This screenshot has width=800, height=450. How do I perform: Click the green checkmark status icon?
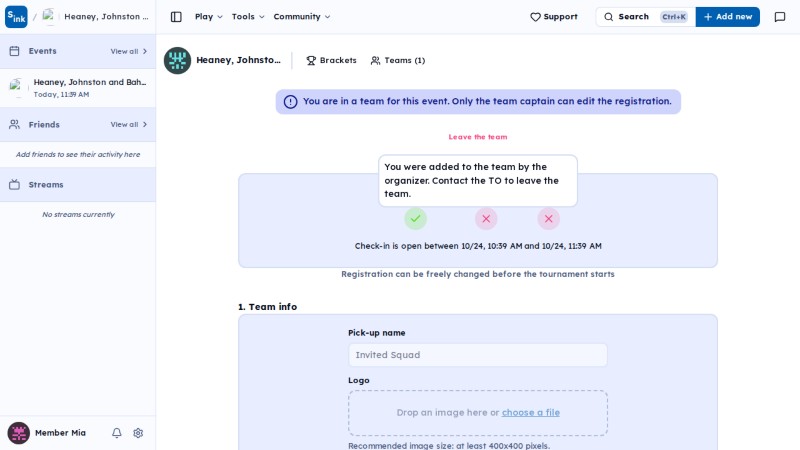415,219
